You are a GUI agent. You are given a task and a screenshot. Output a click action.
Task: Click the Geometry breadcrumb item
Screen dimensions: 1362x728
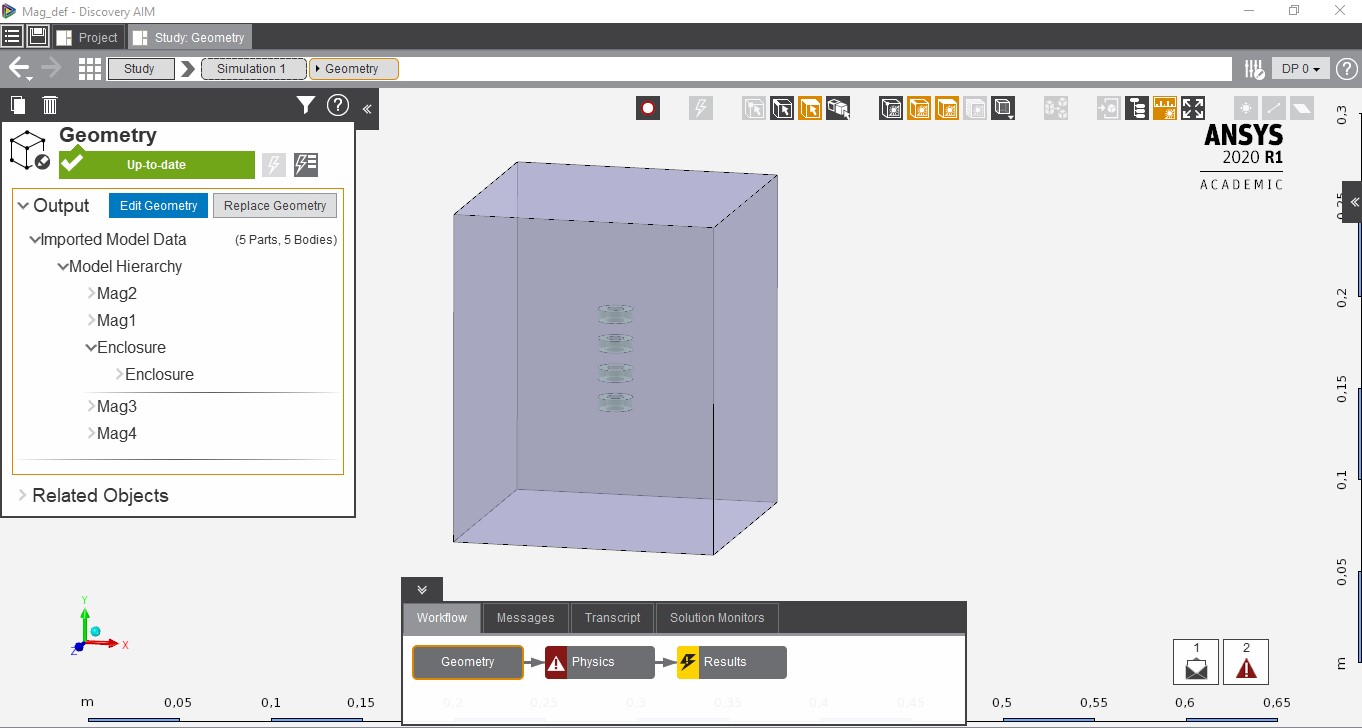pos(353,69)
